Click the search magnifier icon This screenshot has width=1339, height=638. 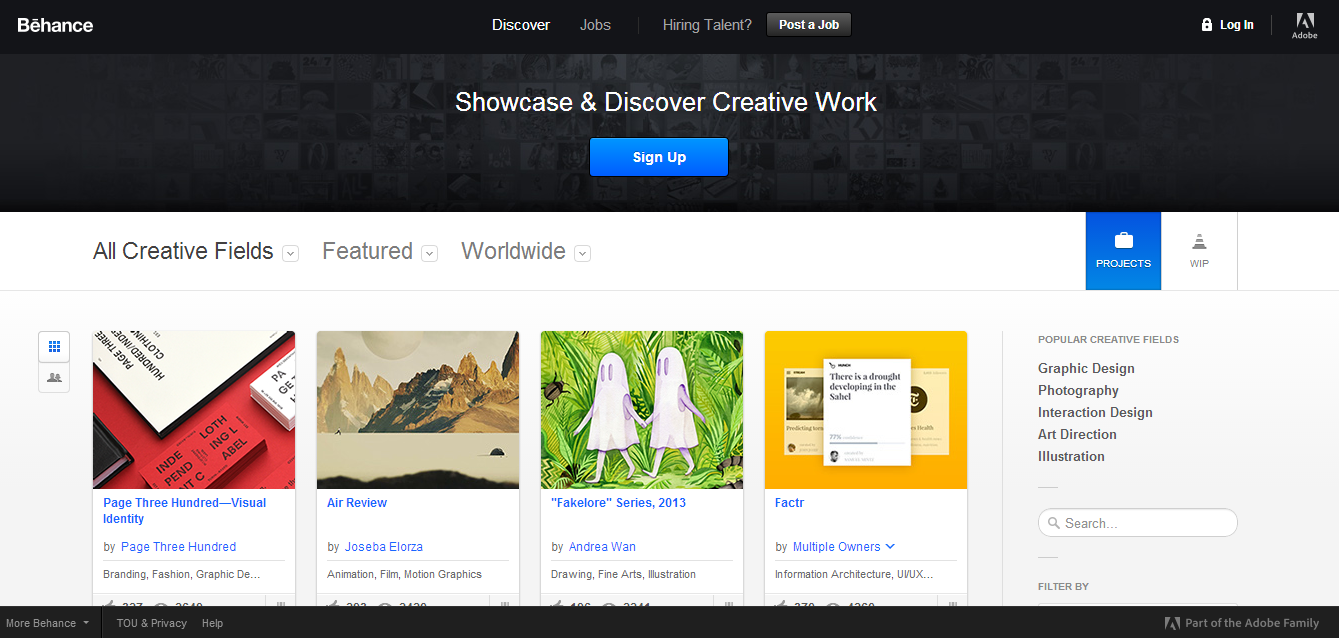1054,523
